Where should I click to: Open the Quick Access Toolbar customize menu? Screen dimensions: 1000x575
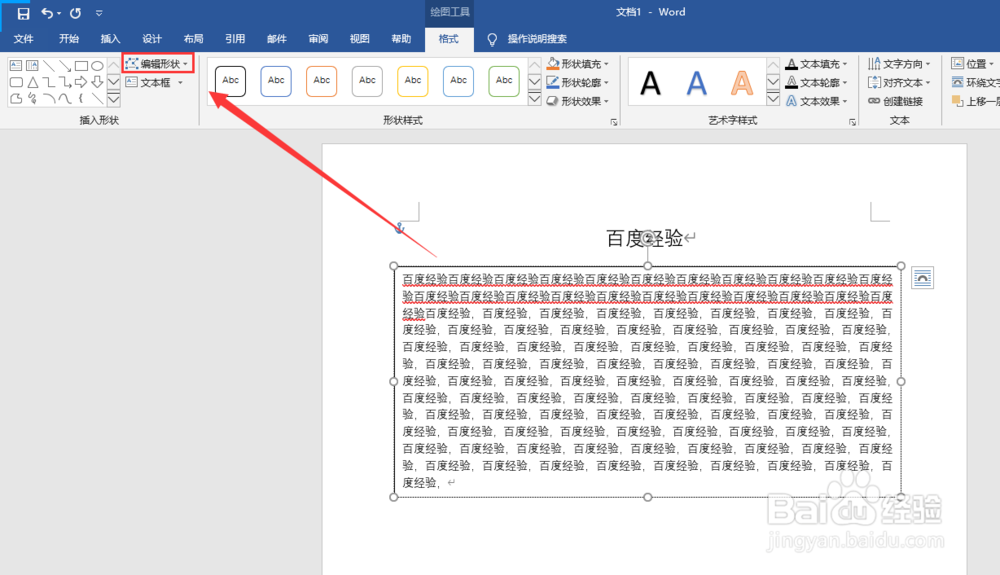pyautogui.click(x=99, y=13)
